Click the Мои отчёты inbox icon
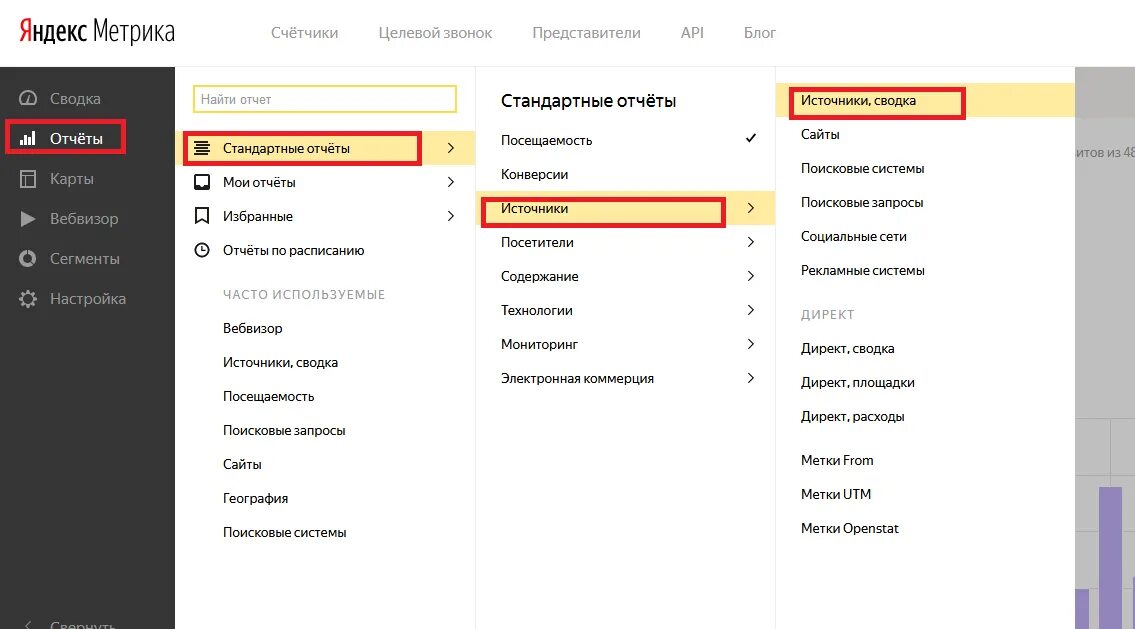1135x629 pixels. tap(202, 182)
